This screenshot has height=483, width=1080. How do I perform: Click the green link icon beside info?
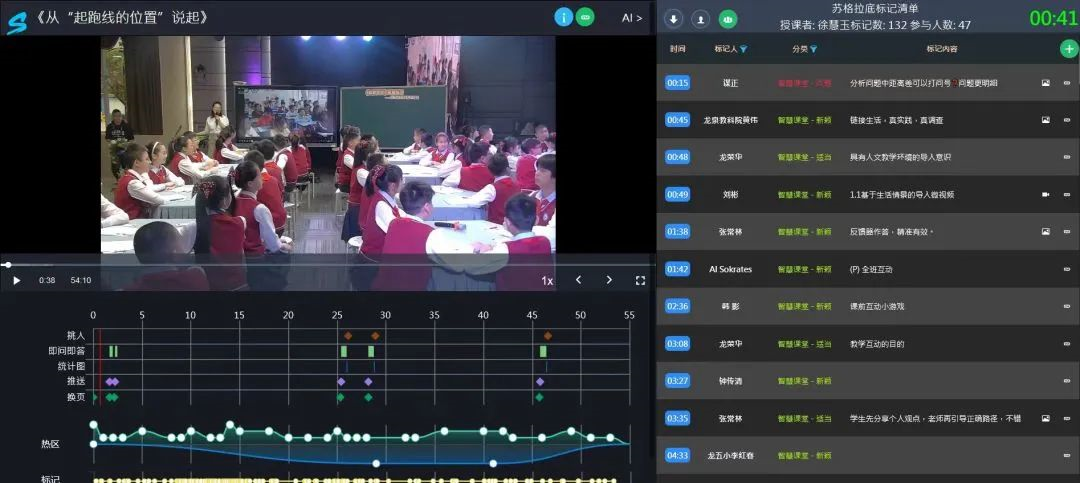[x=585, y=17]
